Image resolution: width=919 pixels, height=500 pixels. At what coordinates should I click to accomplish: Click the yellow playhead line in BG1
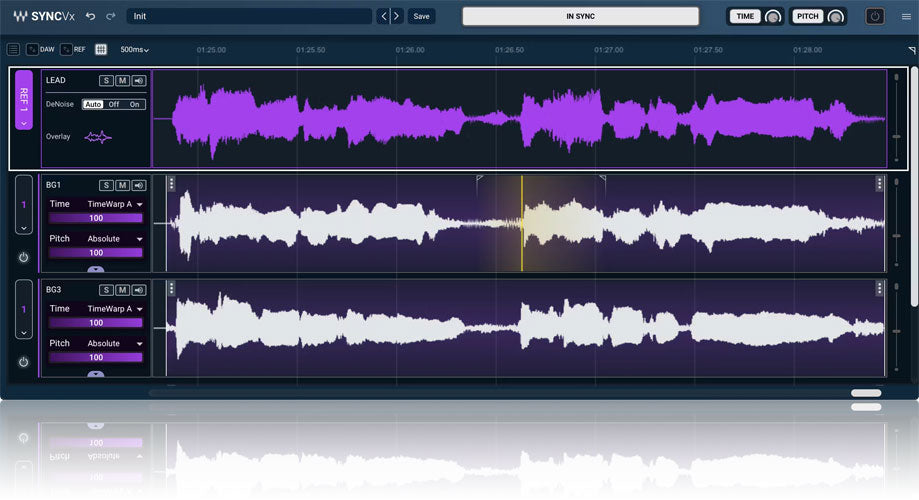[x=522, y=223]
